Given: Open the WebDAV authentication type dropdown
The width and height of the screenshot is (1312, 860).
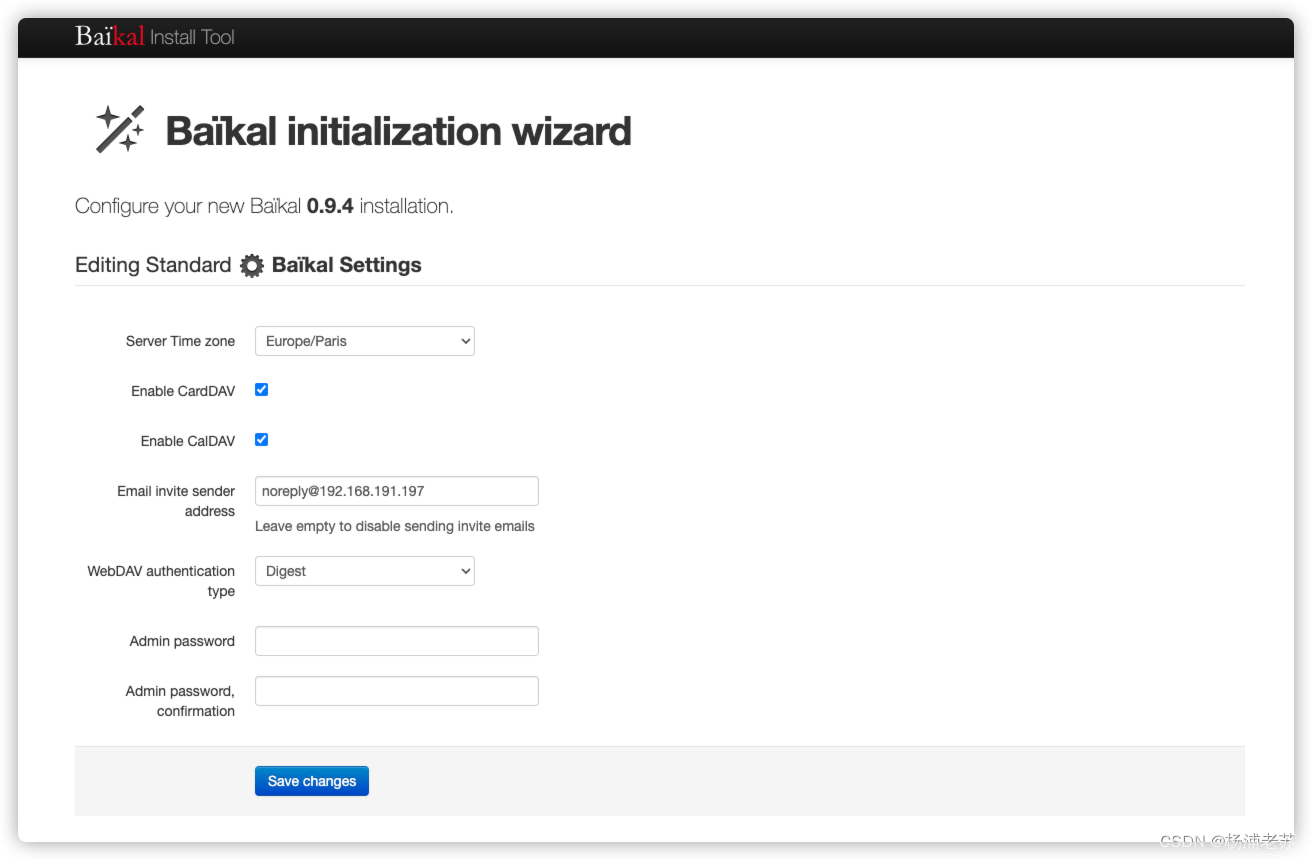Looking at the screenshot, I should click(x=365, y=571).
